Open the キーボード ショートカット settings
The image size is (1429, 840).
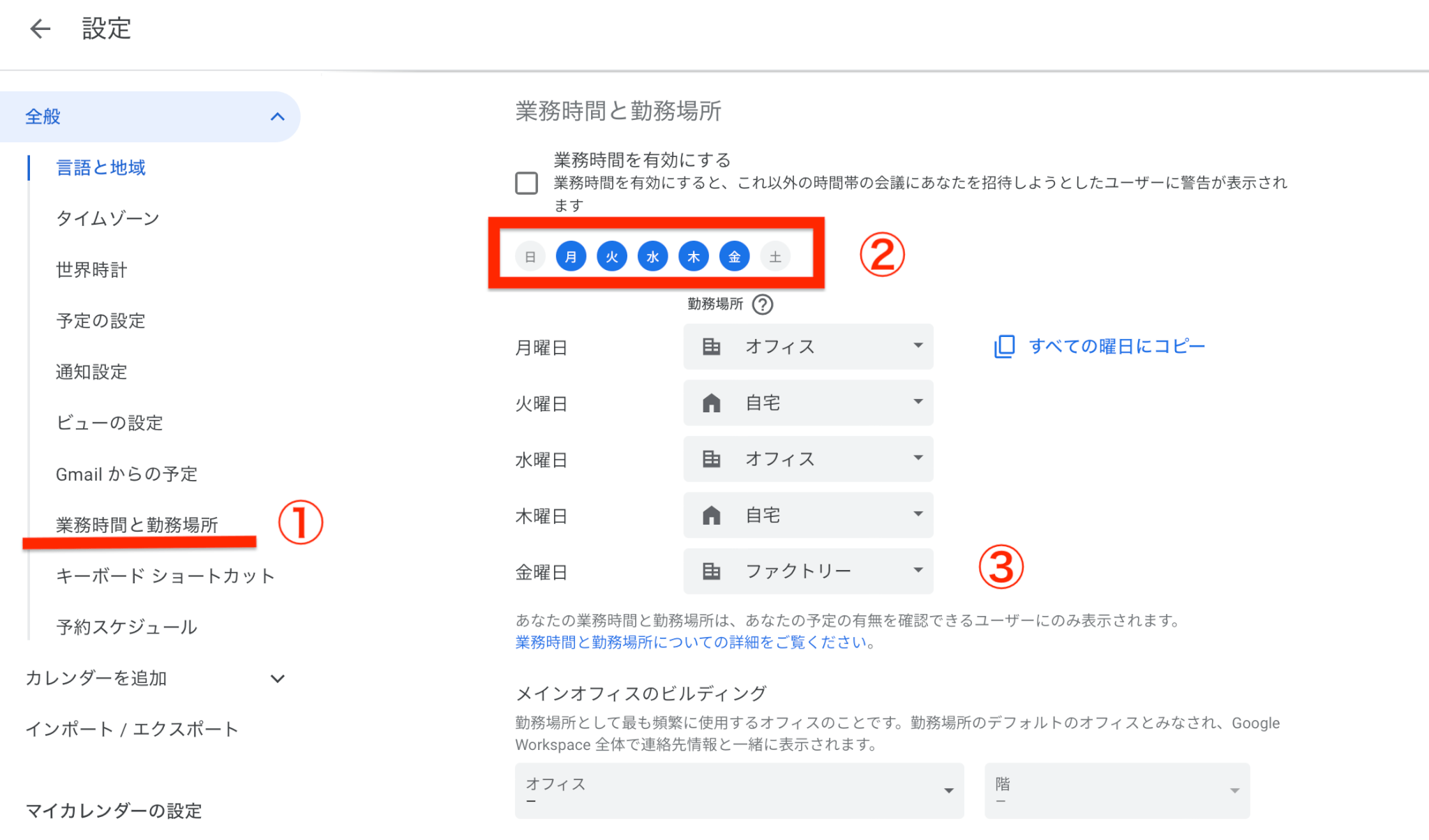point(165,575)
